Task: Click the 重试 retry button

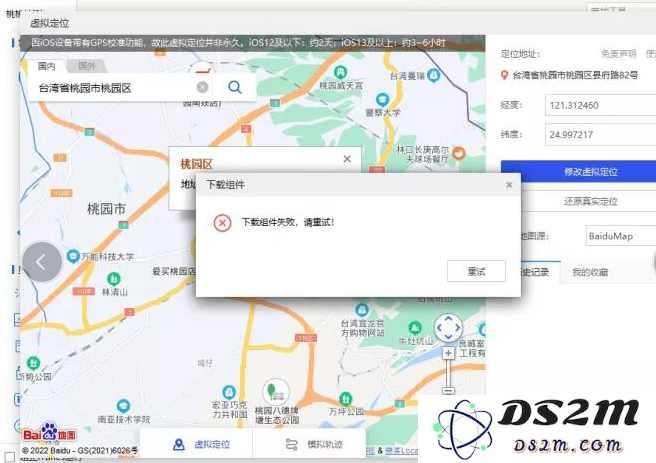Action: 476,271
